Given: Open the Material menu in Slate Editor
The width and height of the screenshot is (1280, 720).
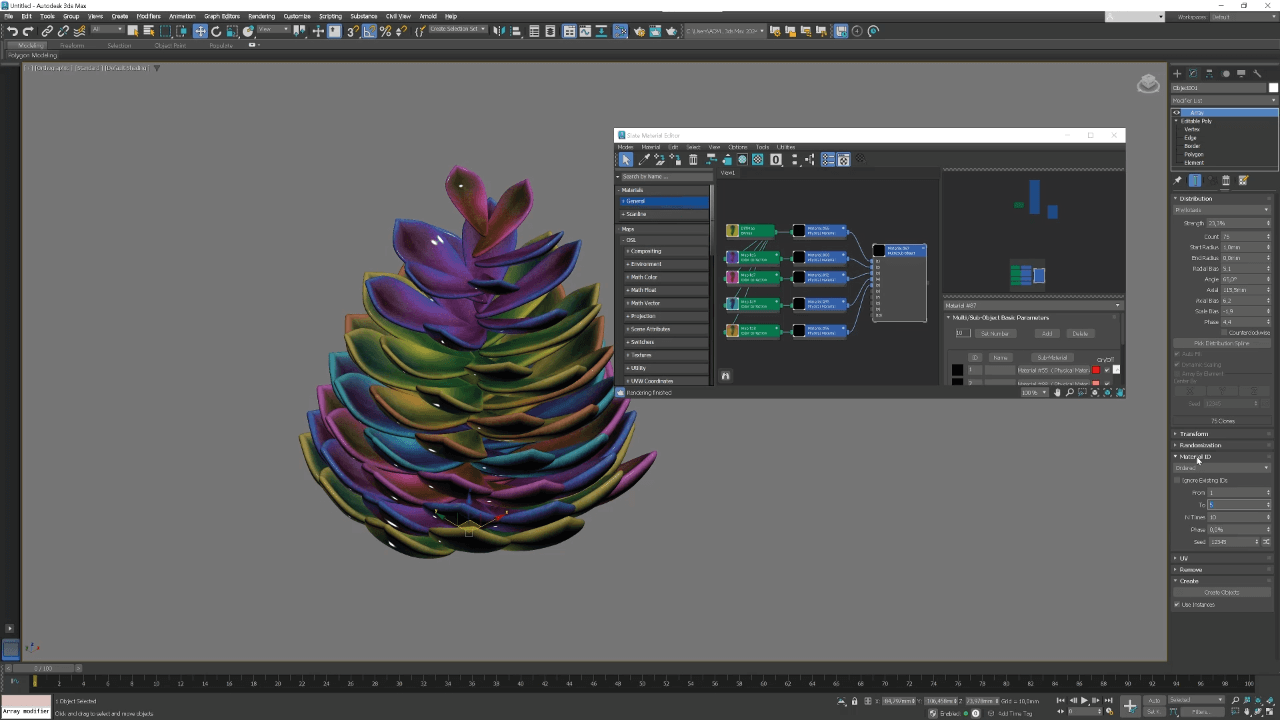Looking at the screenshot, I should point(651,147).
